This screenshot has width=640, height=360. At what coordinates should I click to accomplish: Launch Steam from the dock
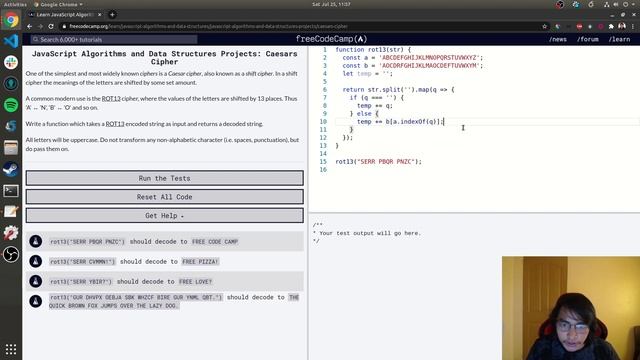coord(11,169)
